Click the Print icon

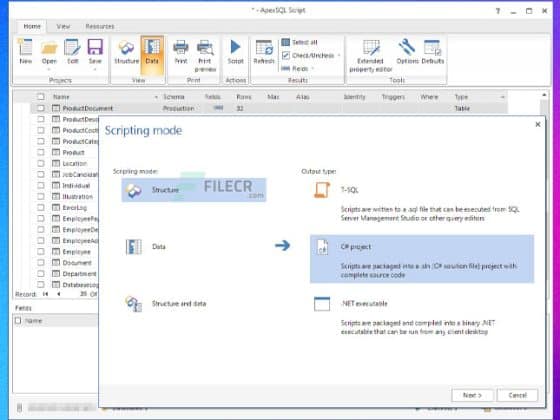(x=181, y=52)
